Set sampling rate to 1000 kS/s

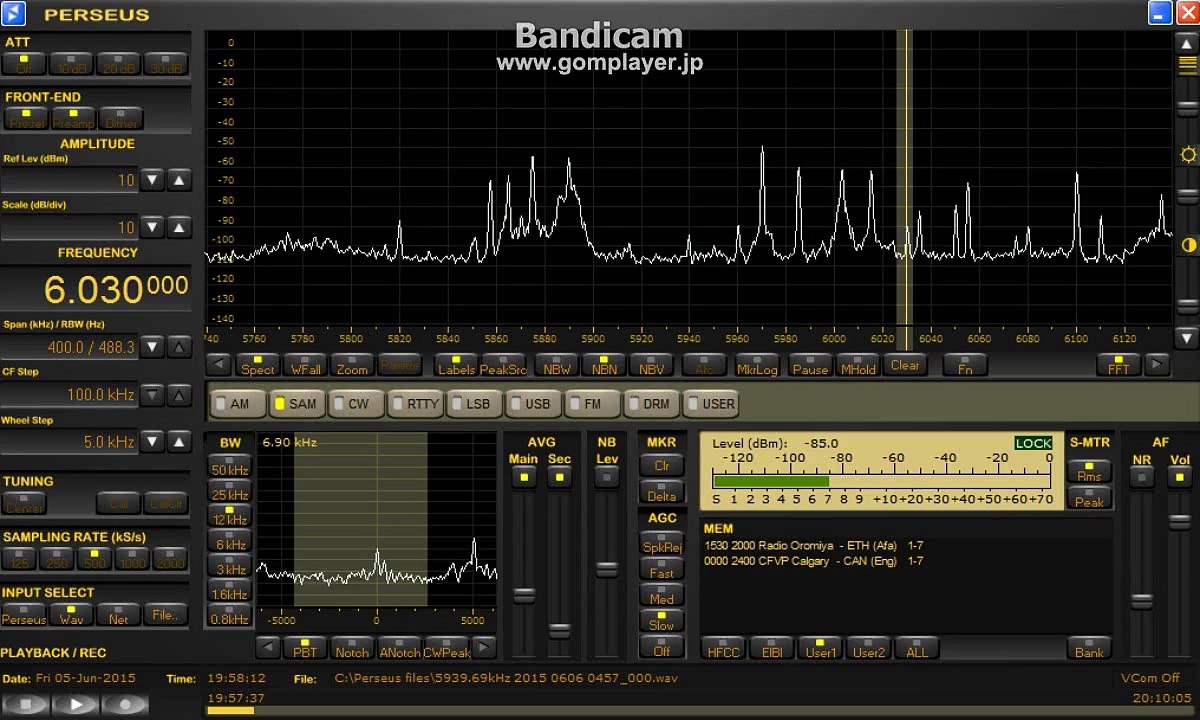pyautogui.click(x=131, y=559)
